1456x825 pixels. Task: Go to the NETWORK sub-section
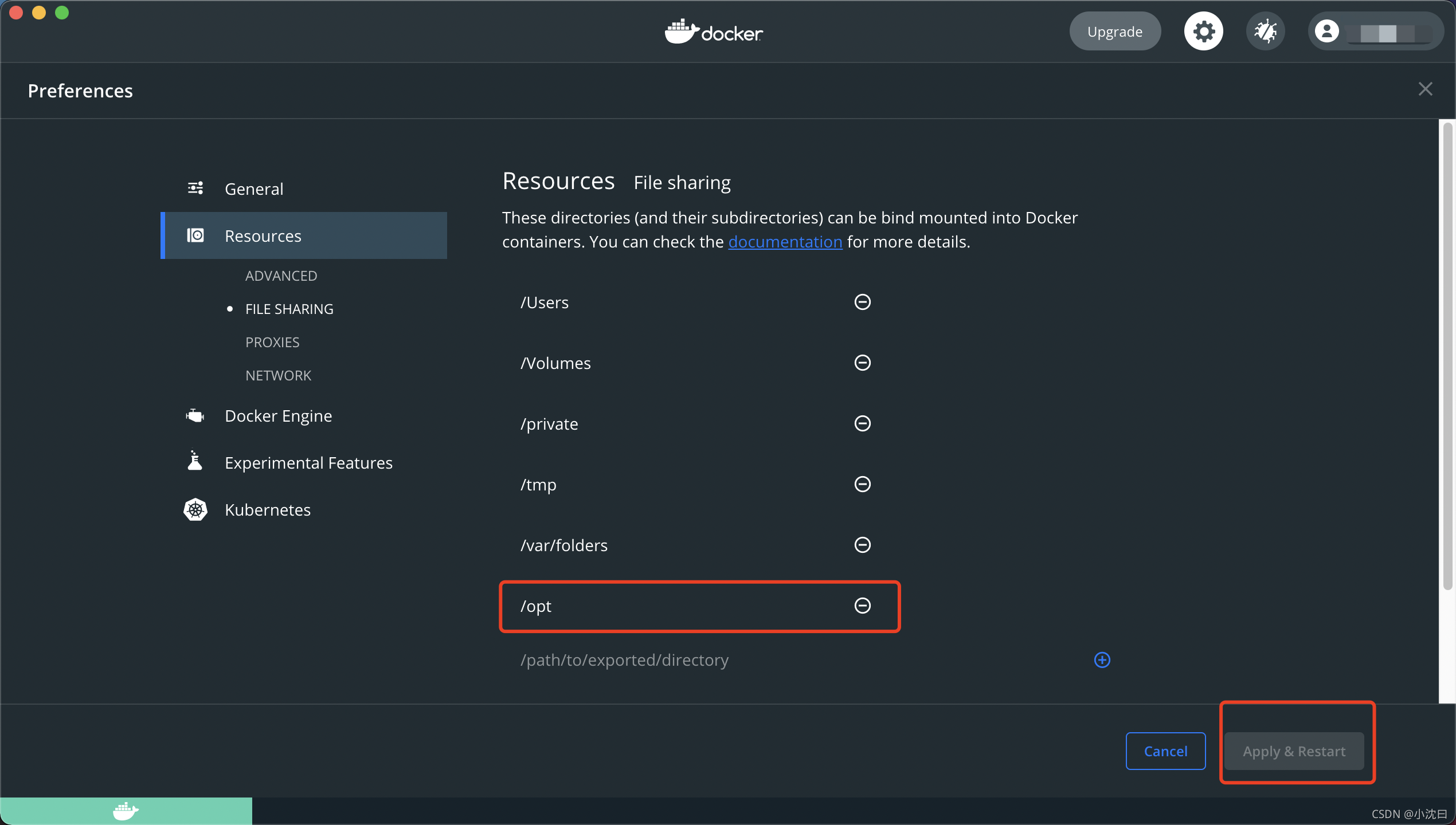(278, 376)
